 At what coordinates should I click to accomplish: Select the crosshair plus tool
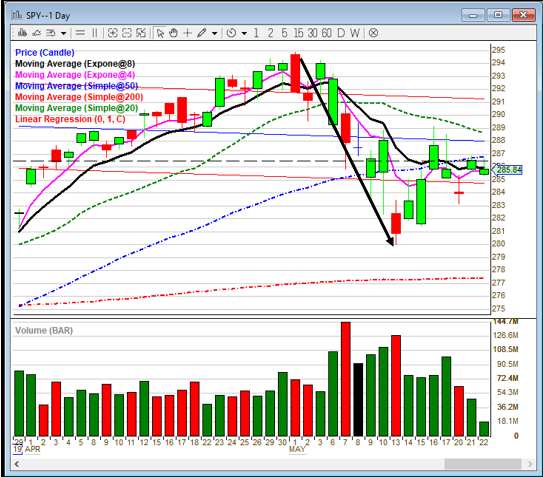187,33
